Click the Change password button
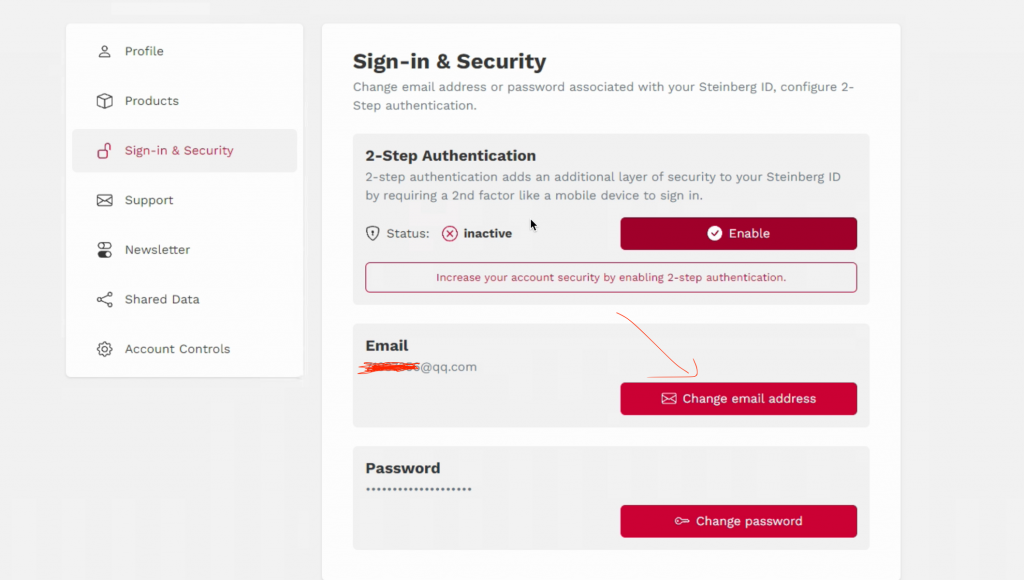1024x580 pixels. (x=739, y=521)
